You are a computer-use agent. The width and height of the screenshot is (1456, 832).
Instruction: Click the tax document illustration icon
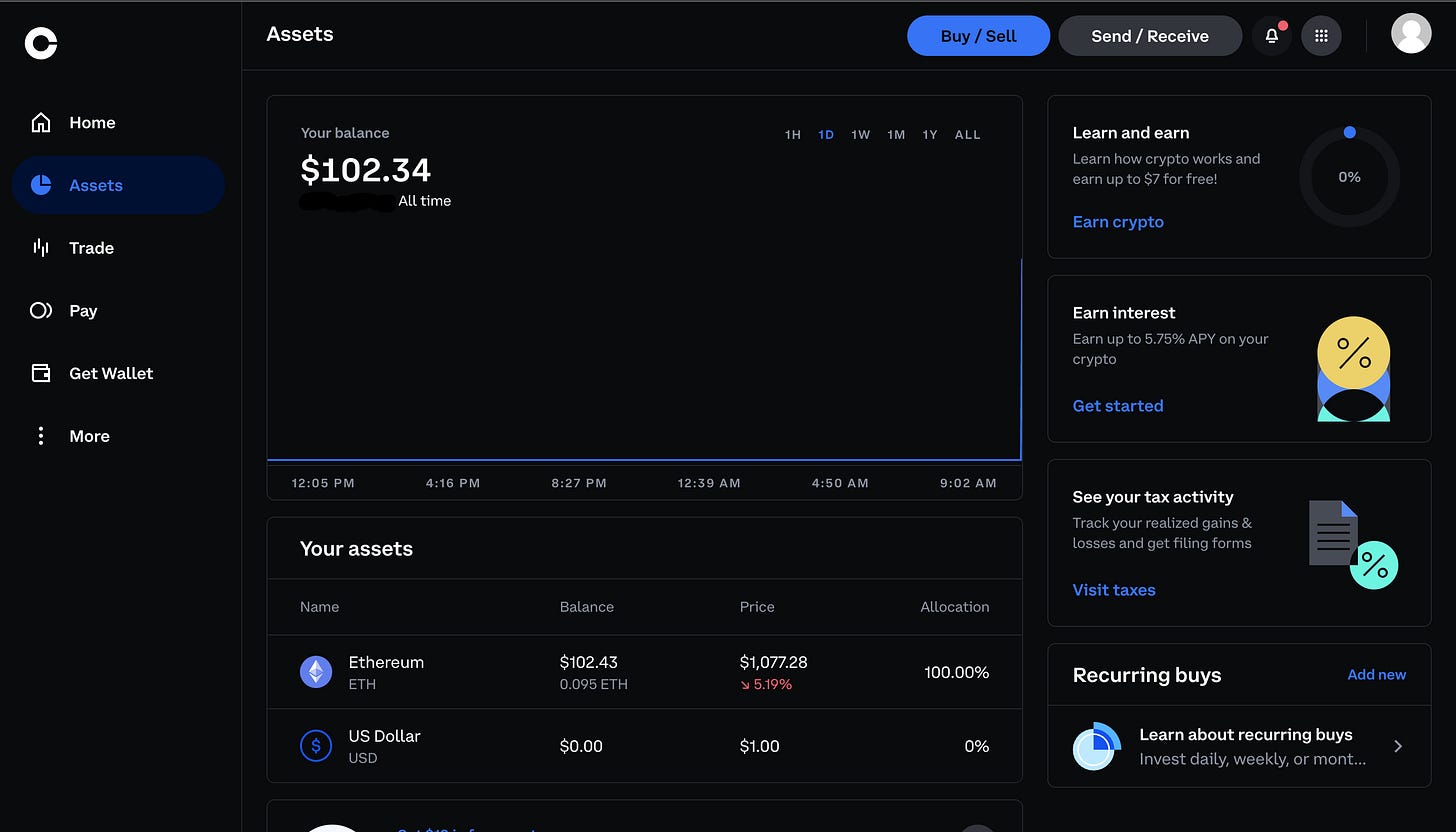(x=1353, y=544)
